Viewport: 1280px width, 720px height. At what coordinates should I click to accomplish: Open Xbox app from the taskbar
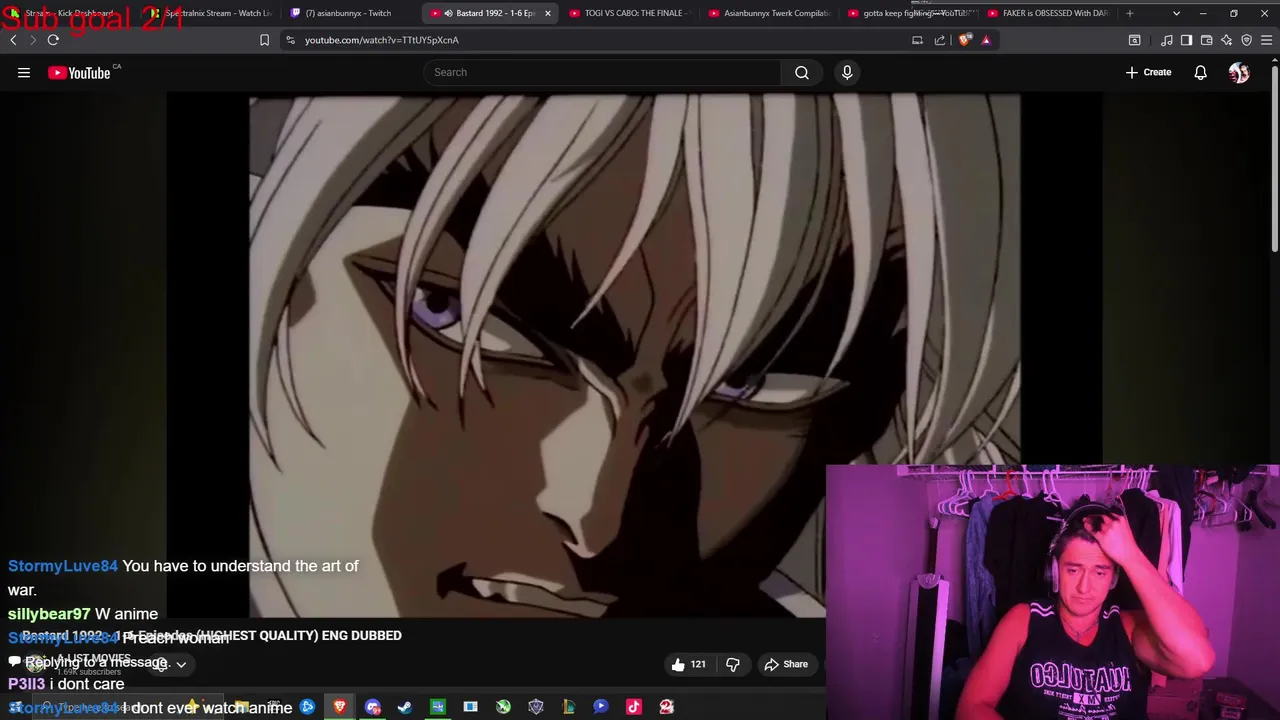[503, 707]
